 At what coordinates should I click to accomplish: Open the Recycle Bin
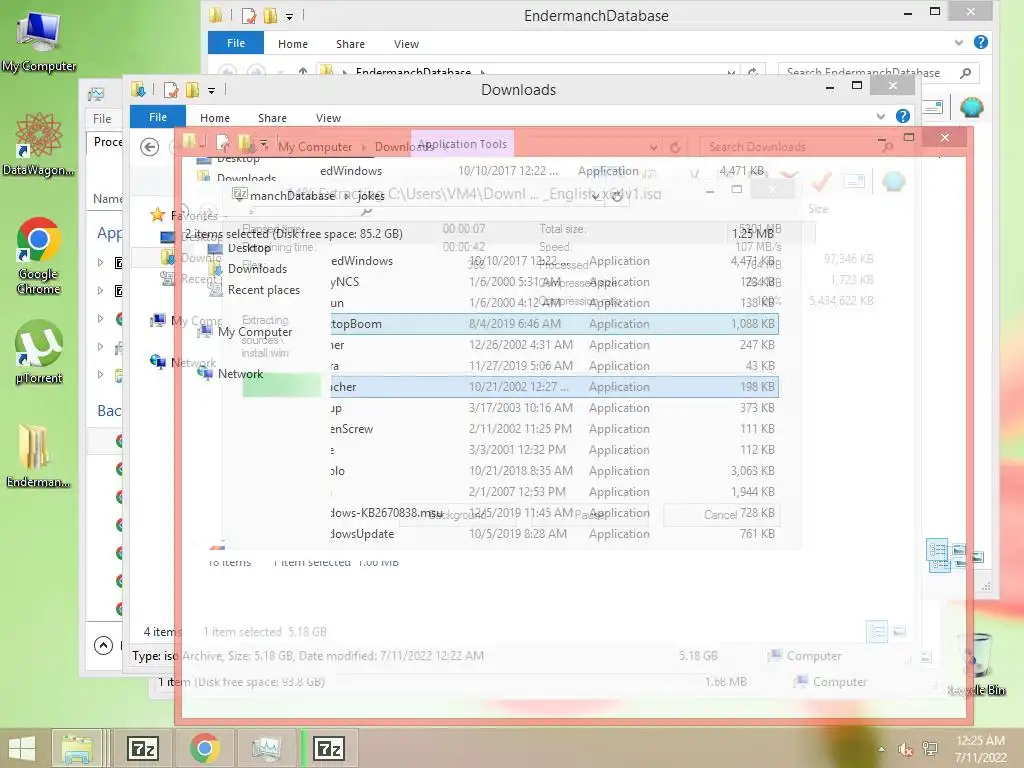pos(977,664)
